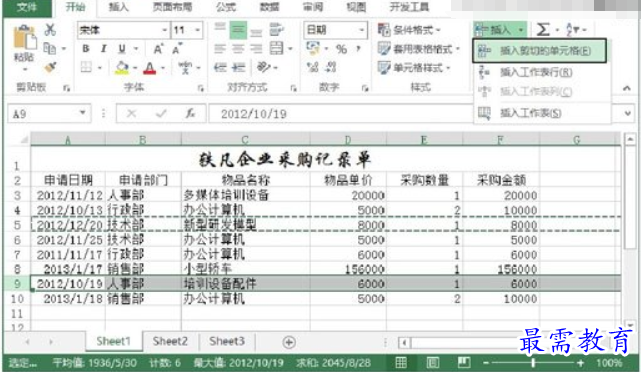
Task: Apply percent style
Action: (x=341, y=49)
